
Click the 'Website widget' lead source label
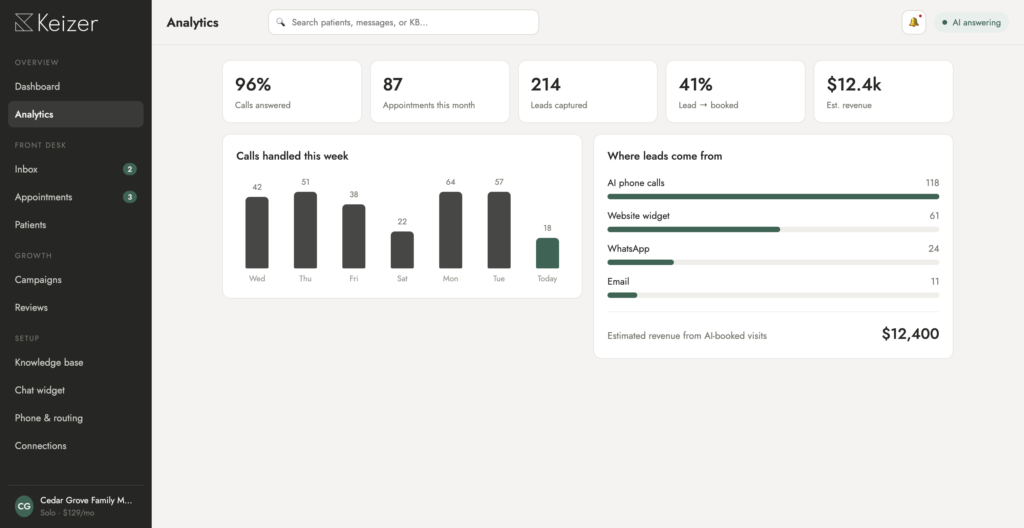pos(638,216)
